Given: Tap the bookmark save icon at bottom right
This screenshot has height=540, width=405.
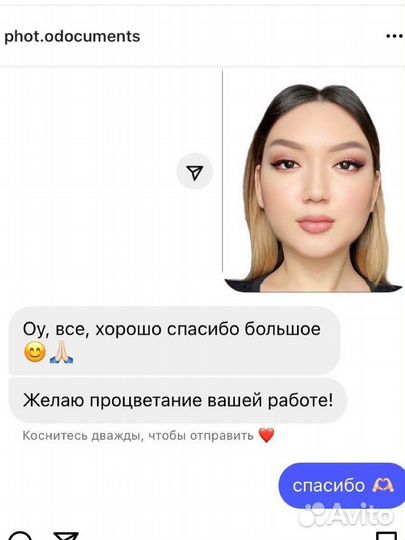Looking at the screenshot, I should (x=386, y=536).
